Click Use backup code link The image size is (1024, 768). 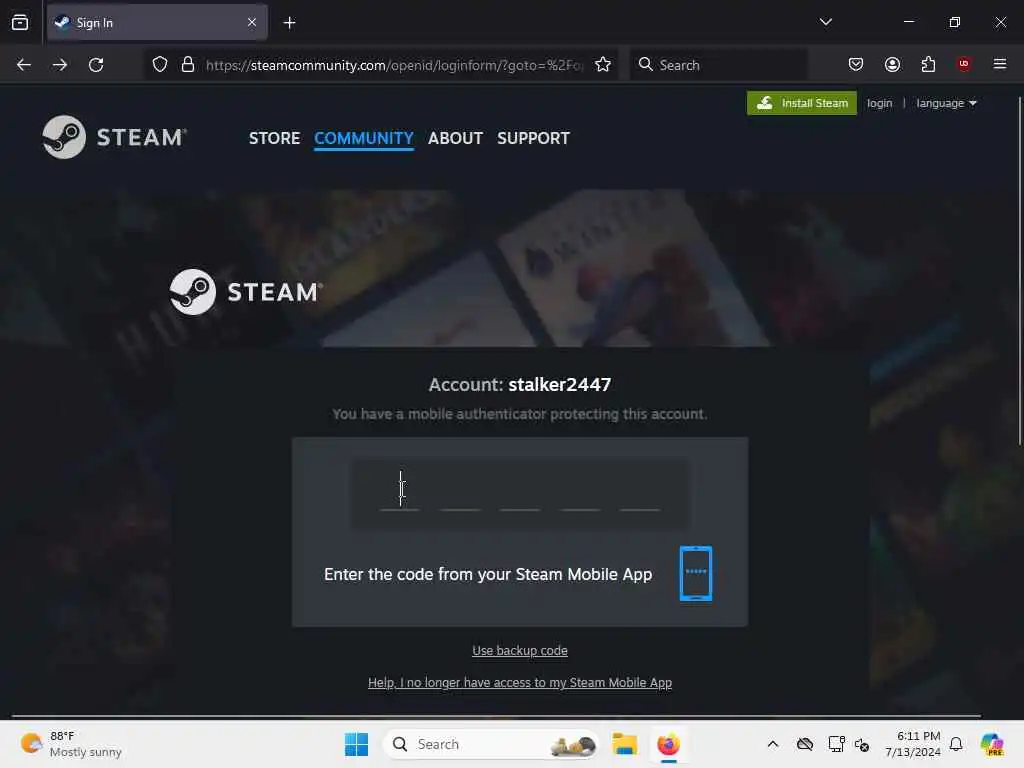point(520,650)
